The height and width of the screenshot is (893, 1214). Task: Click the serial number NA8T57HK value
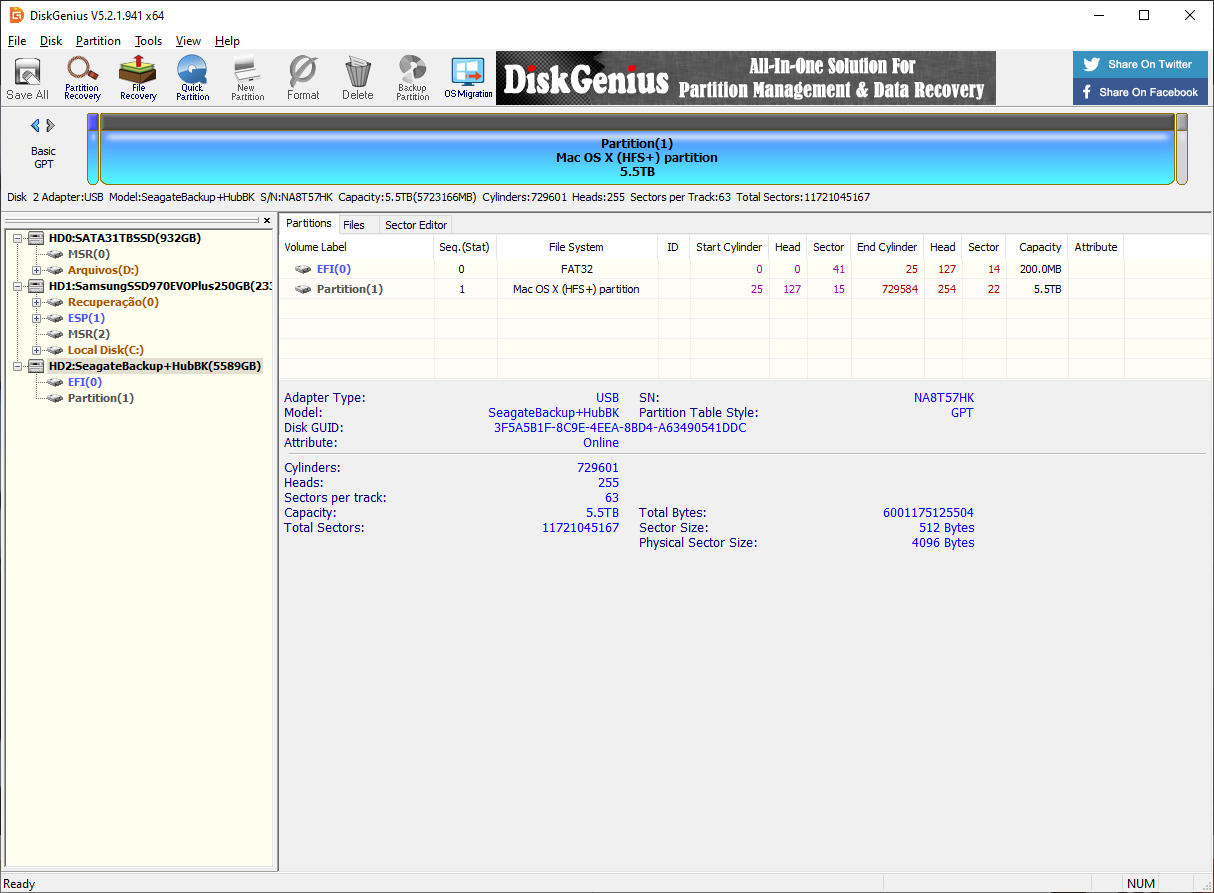pos(944,398)
